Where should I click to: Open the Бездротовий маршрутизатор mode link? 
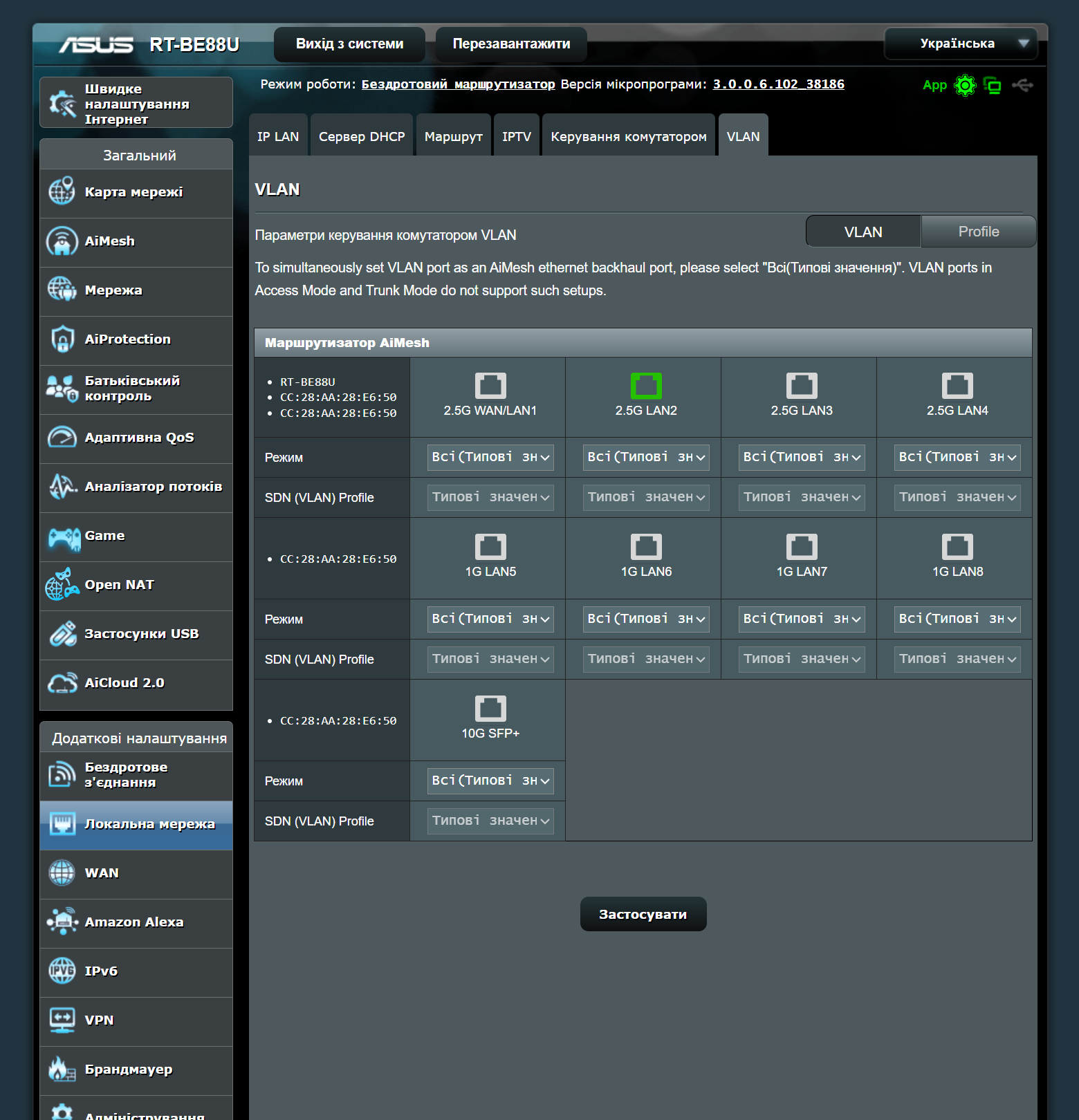tap(459, 84)
